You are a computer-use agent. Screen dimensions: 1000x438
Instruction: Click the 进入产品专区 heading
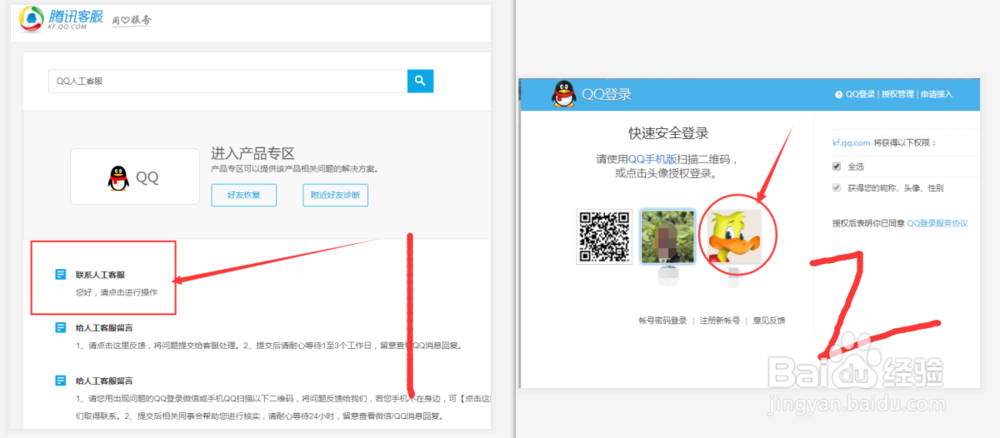(253, 153)
